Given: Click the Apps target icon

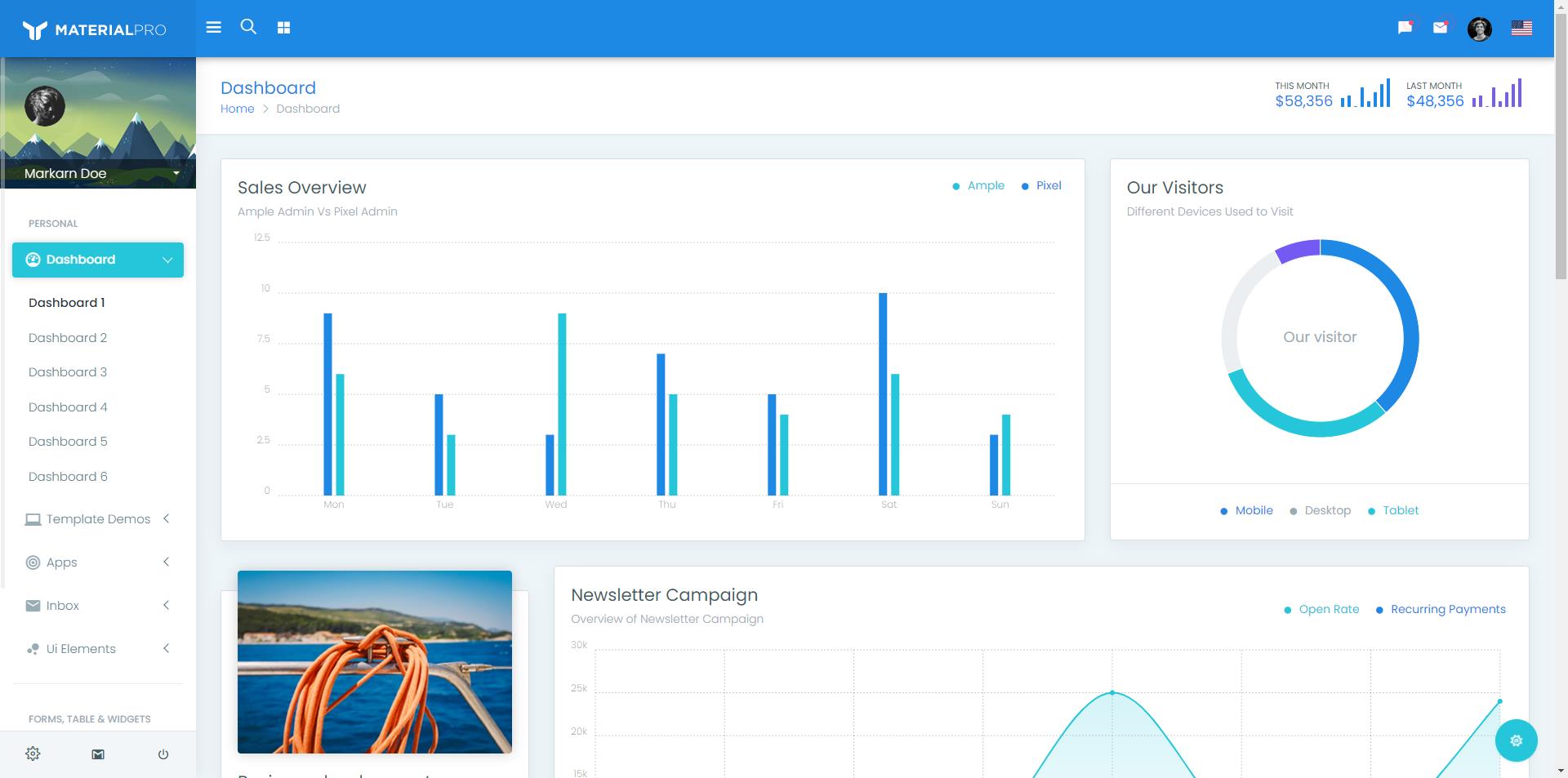Looking at the screenshot, I should click(x=33, y=562).
